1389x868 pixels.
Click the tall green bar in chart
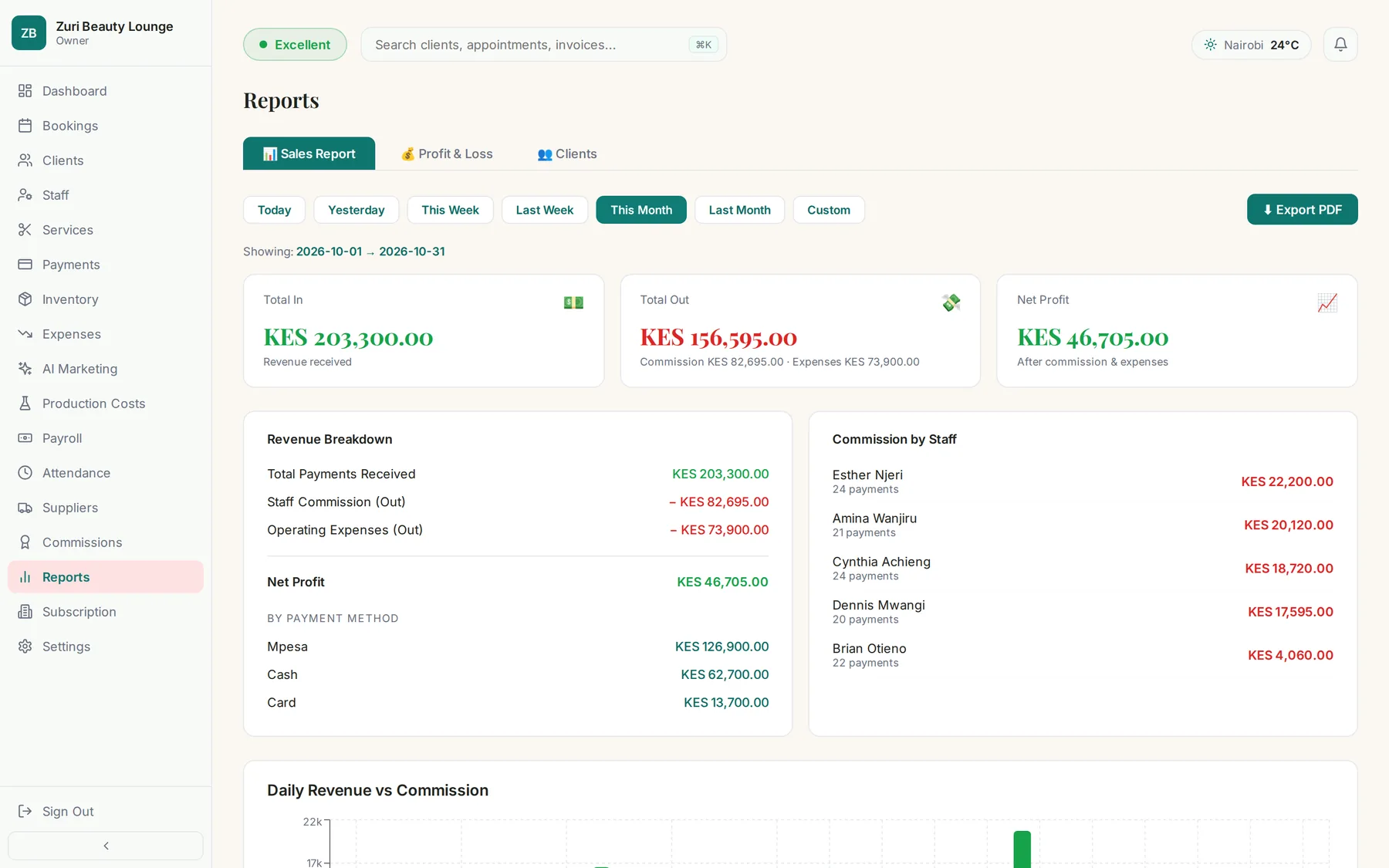coord(1022,849)
